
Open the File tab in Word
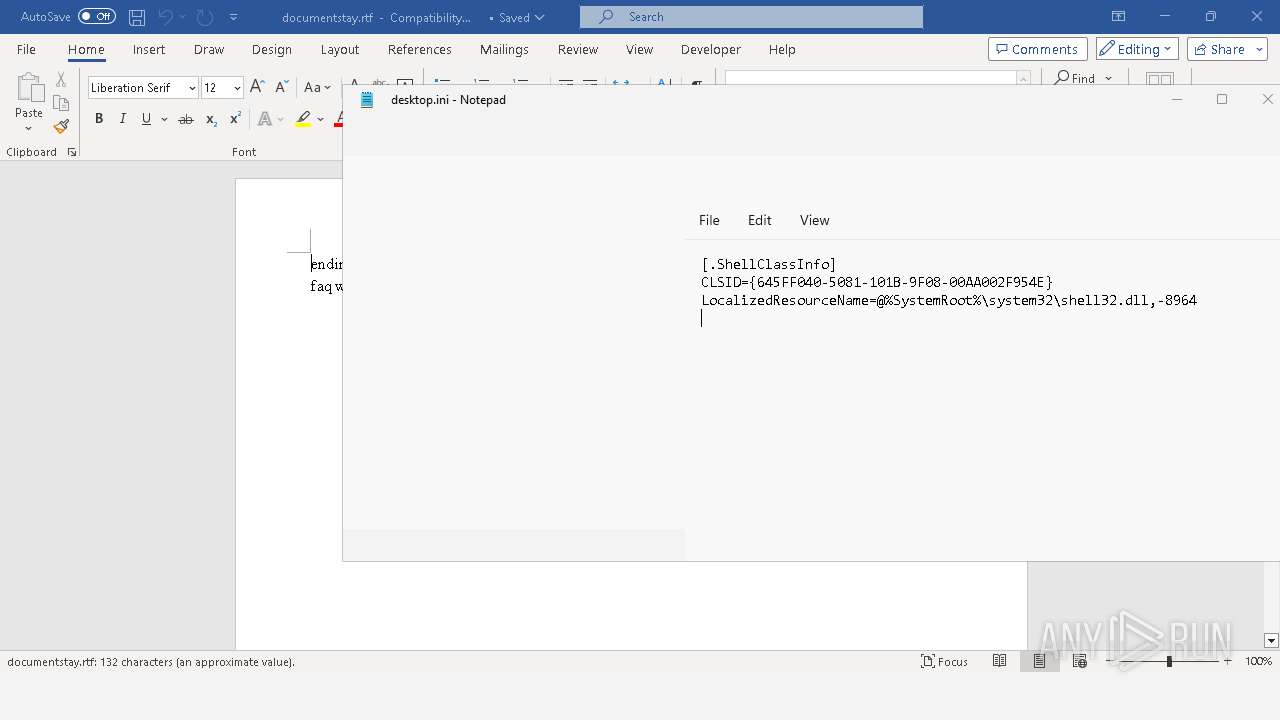(x=26, y=49)
